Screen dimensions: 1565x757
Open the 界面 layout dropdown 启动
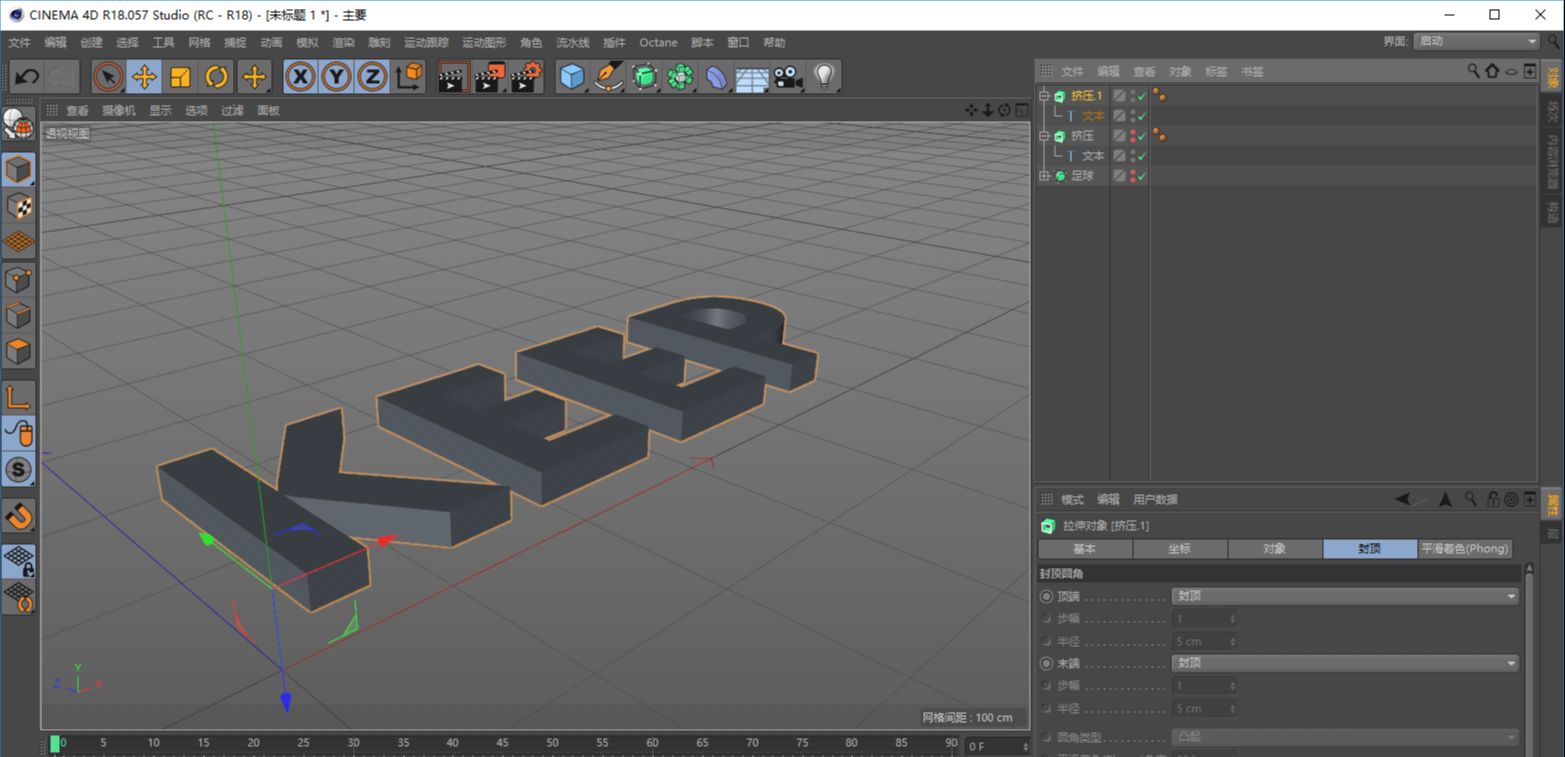tap(1477, 41)
